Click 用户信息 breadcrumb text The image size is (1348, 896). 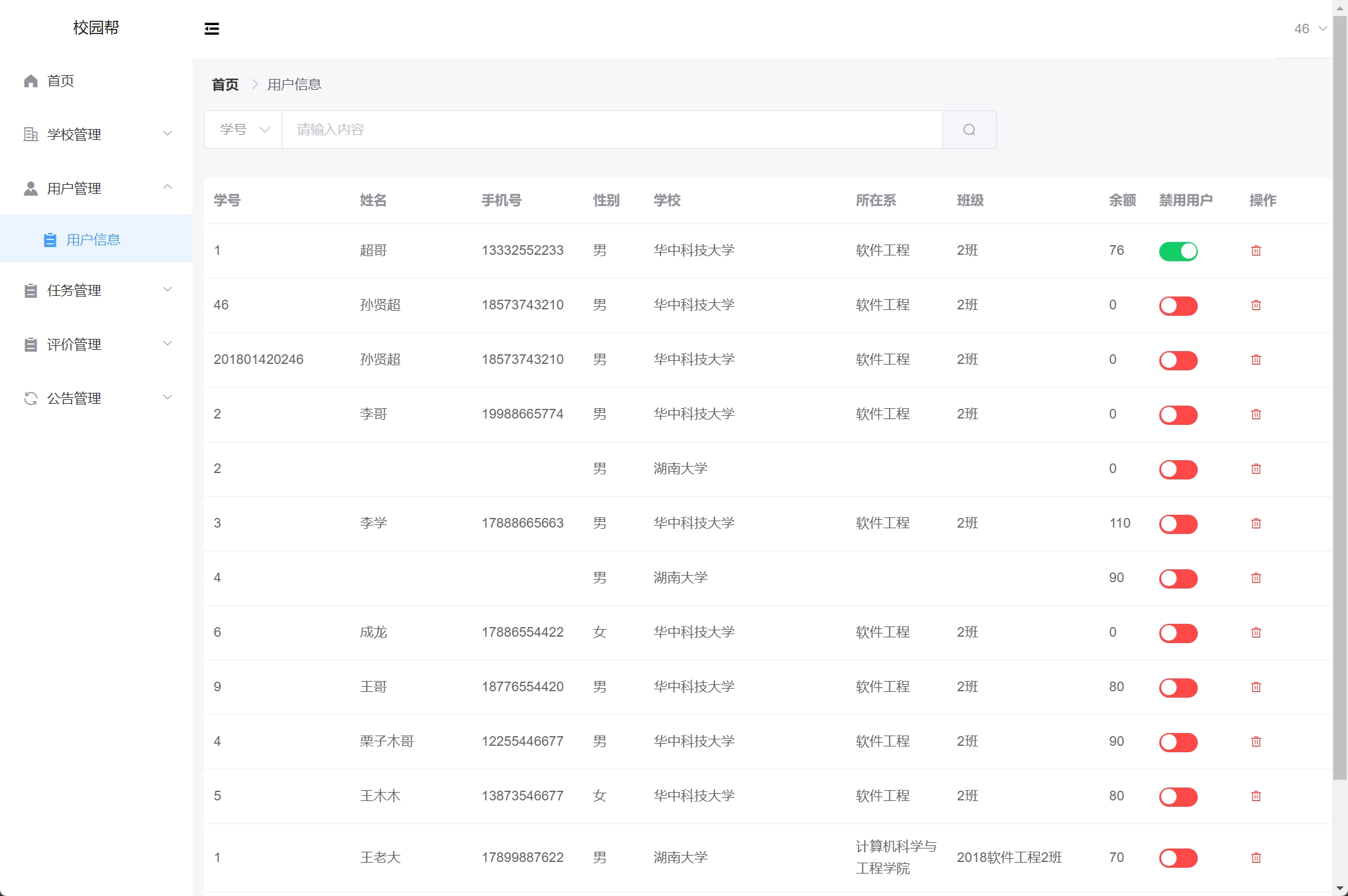294,85
